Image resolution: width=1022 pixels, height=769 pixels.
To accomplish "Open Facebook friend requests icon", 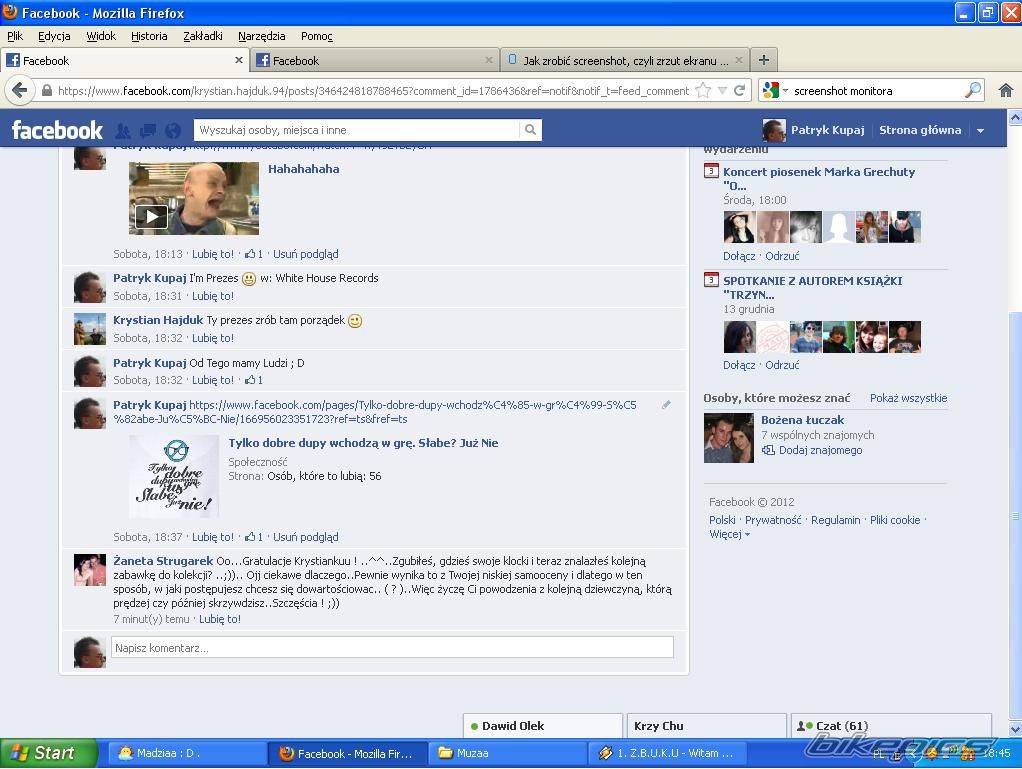I will tap(123, 131).
